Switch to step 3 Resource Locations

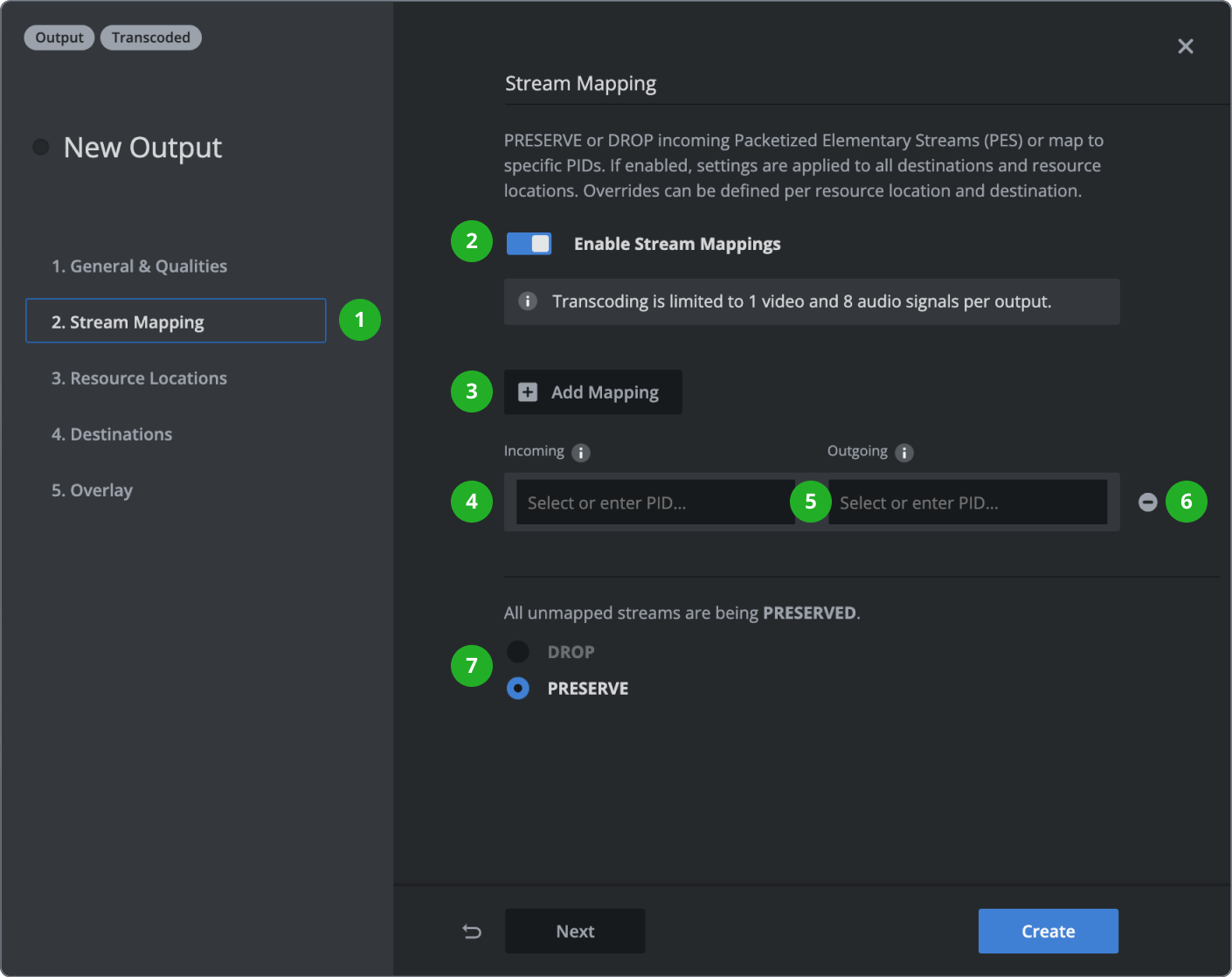[x=139, y=378]
